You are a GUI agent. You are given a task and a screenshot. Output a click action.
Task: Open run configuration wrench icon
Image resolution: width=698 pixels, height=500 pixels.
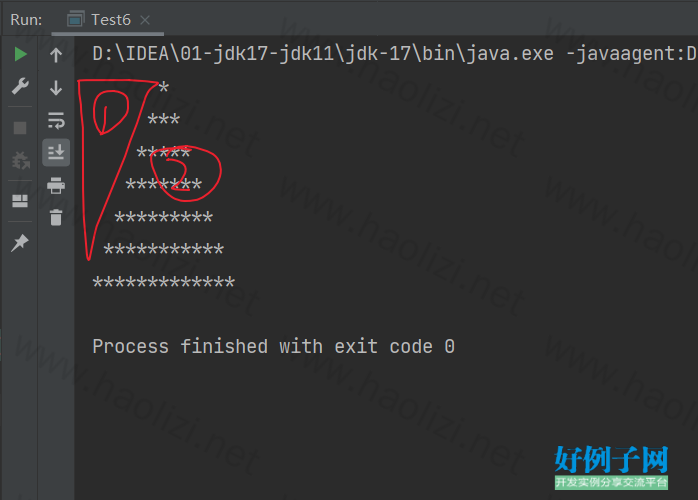pos(20,86)
